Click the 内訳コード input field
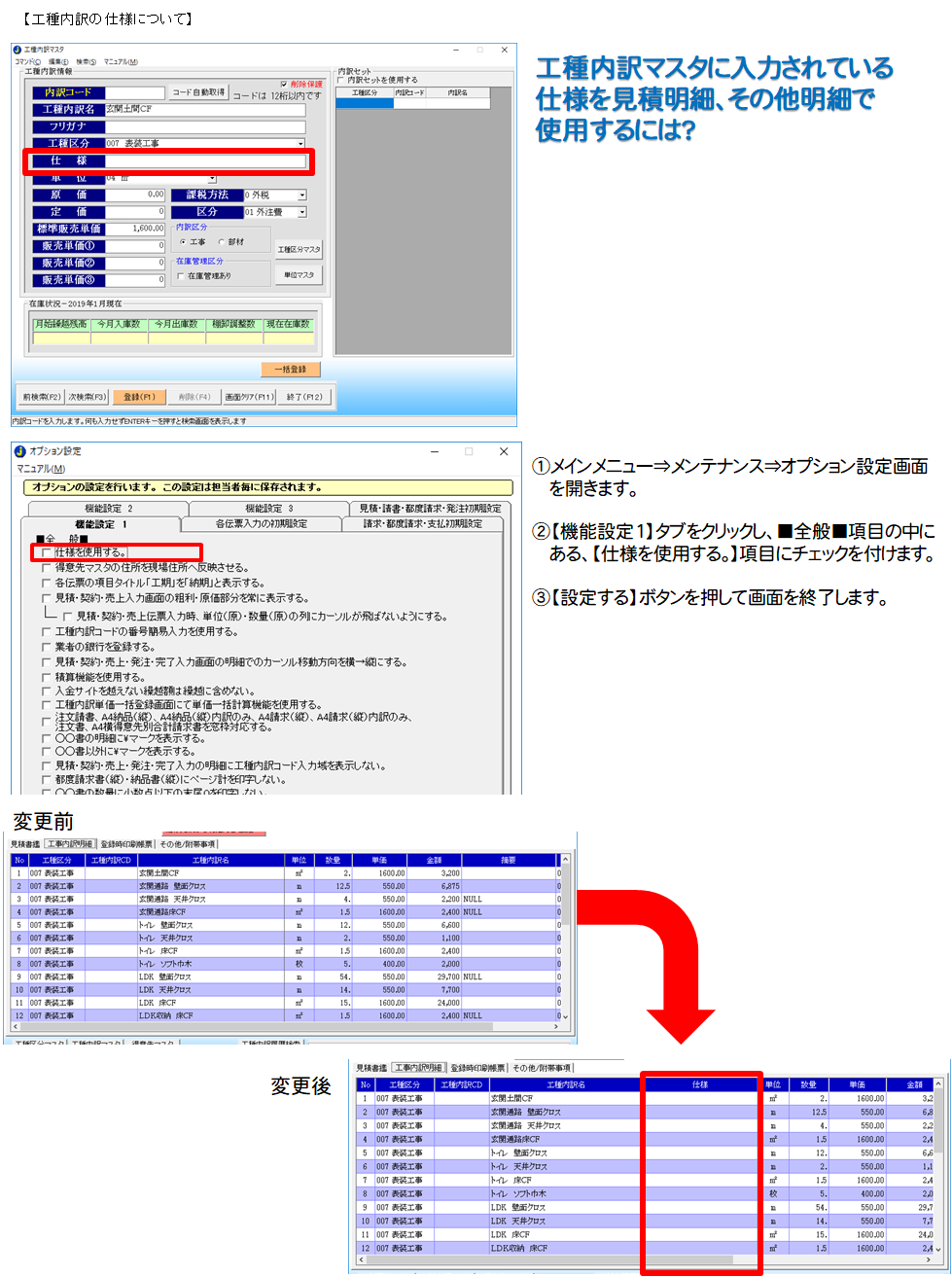Image resolution: width=952 pixels, height=1277 pixels. click(x=135, y=92)
